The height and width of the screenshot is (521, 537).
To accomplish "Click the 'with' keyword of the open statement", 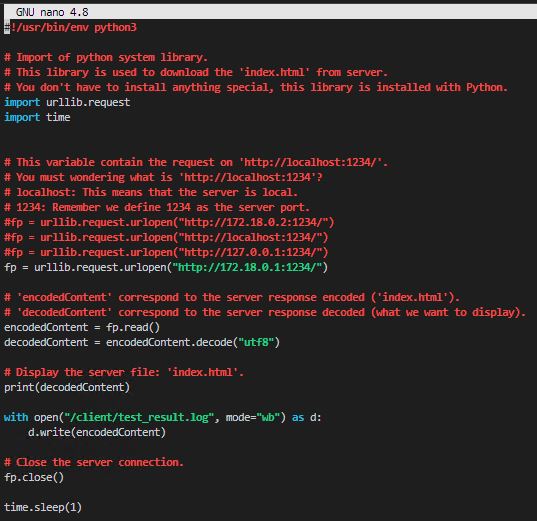I will (16, 417).
